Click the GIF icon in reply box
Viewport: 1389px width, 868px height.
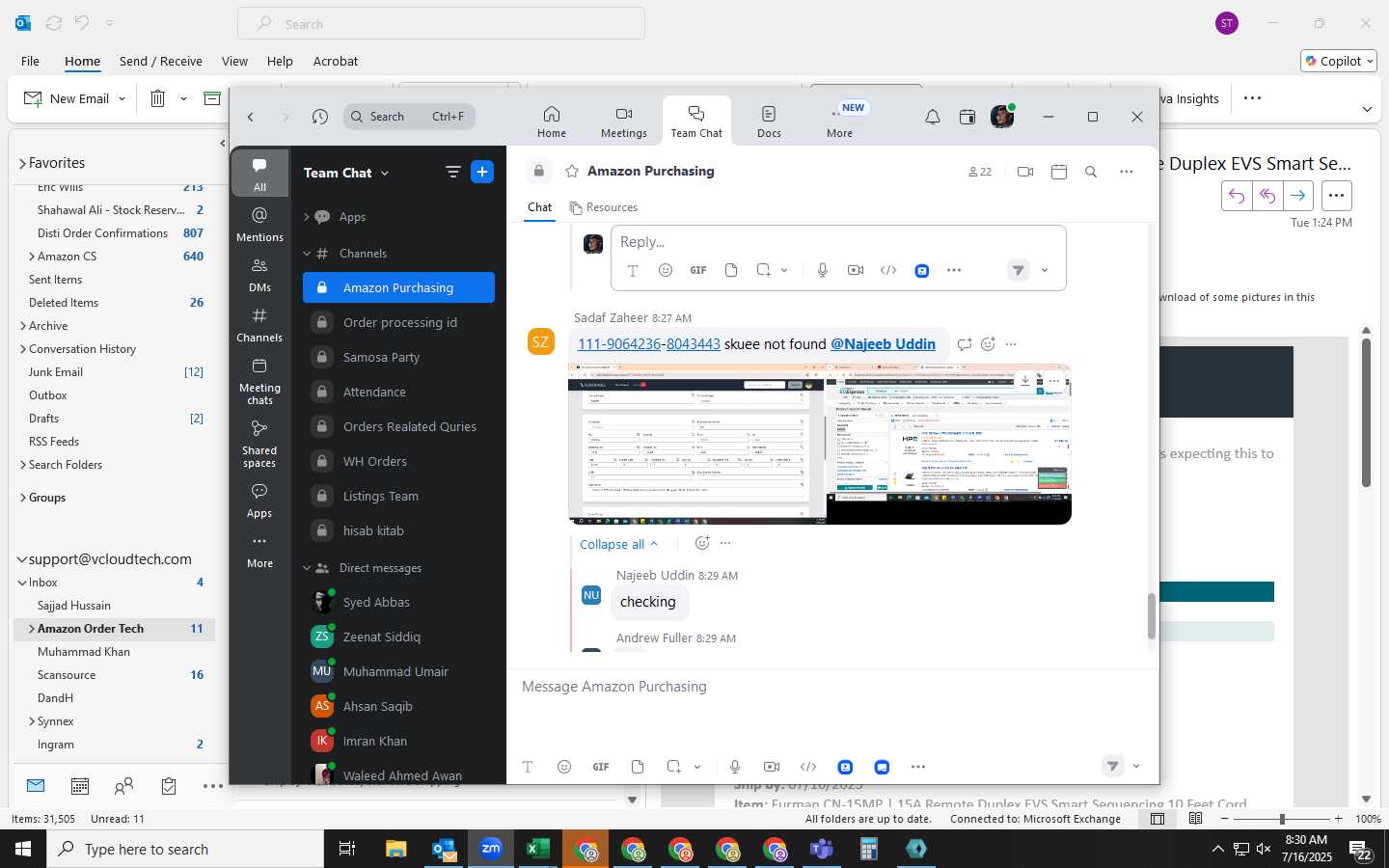coord(698,270)
